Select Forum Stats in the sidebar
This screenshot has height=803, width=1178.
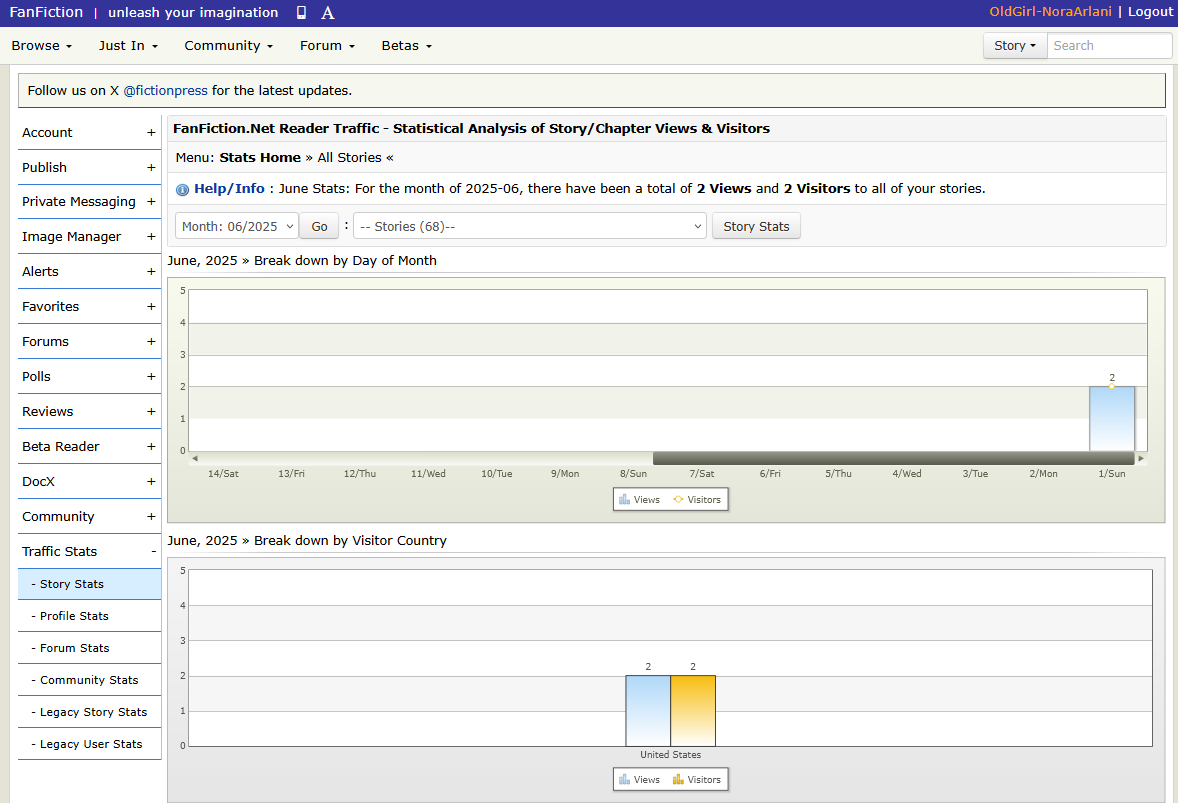coord(89,648)
